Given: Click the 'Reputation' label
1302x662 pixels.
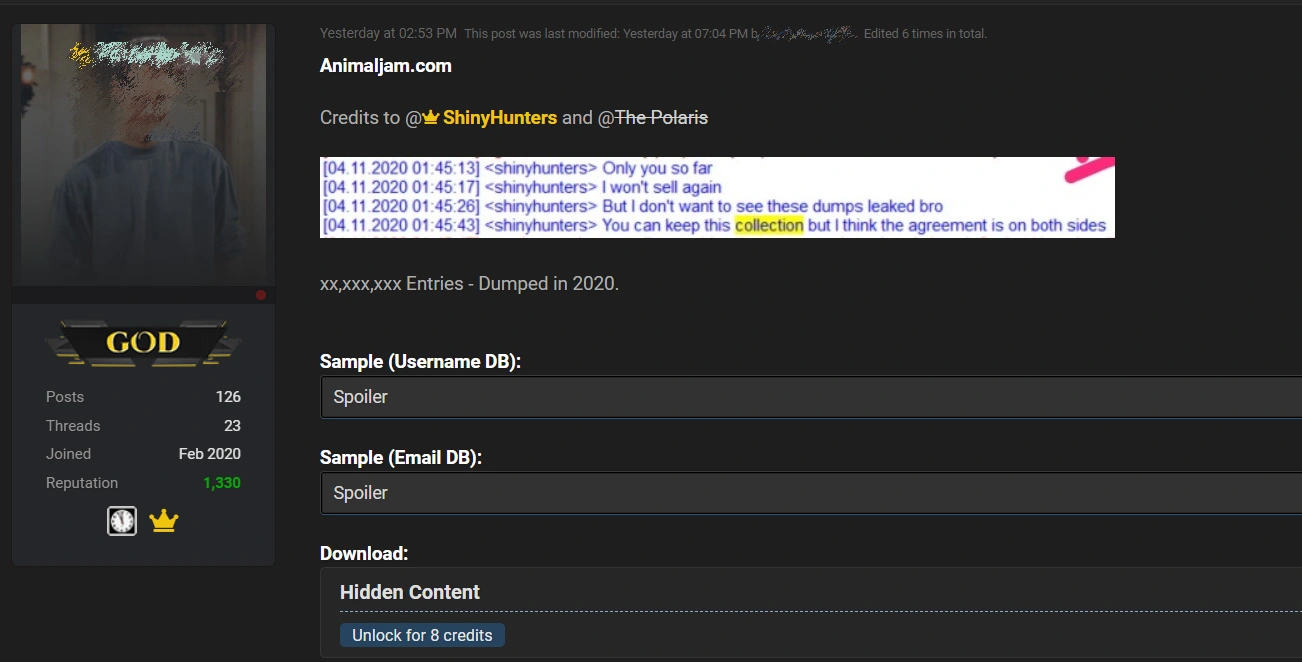Looking at the screenshot, I should pyautogui.click(x=82, y=483).
